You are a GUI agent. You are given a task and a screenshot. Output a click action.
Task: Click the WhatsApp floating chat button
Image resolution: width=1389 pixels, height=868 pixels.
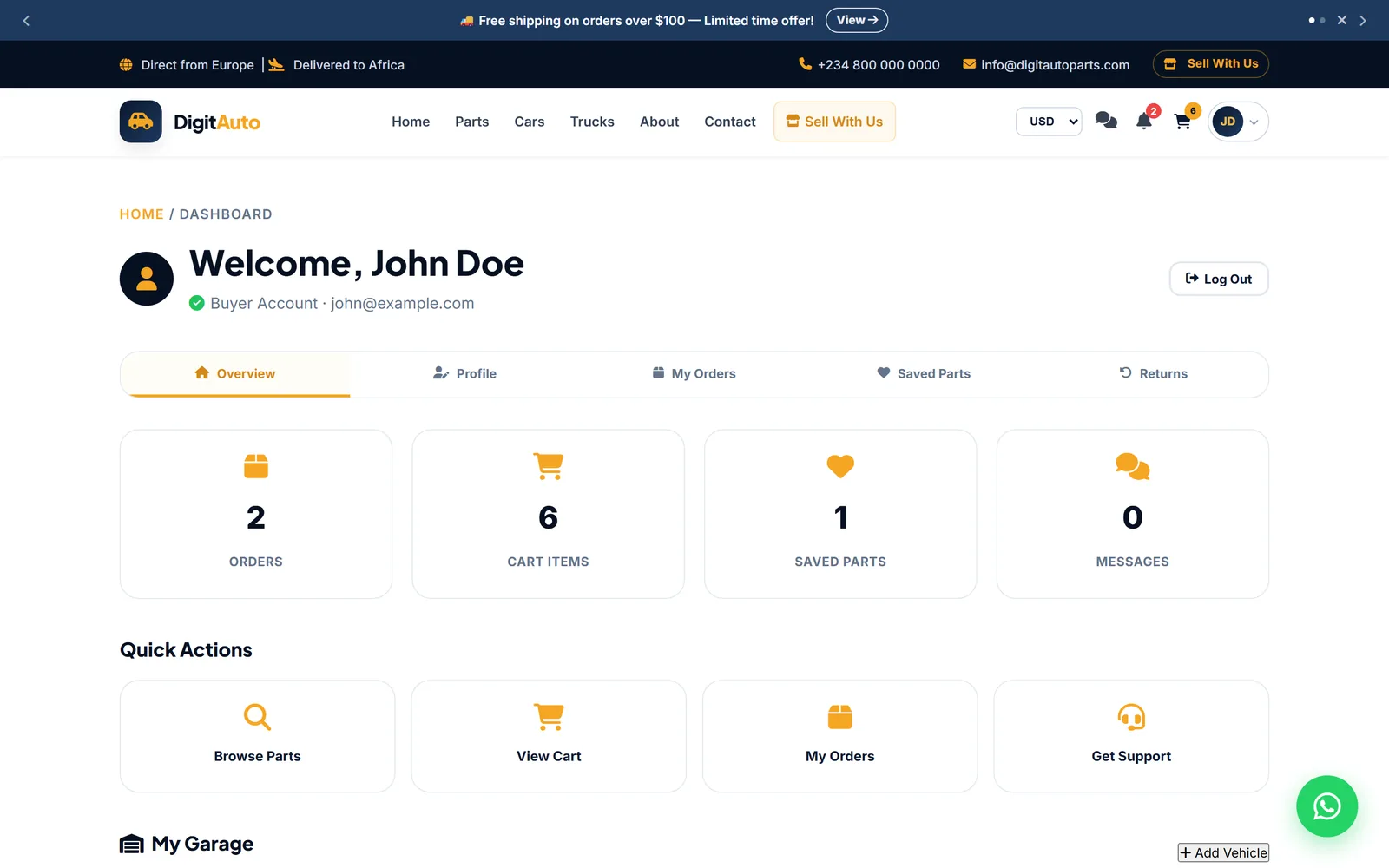tap(1326, 806)
